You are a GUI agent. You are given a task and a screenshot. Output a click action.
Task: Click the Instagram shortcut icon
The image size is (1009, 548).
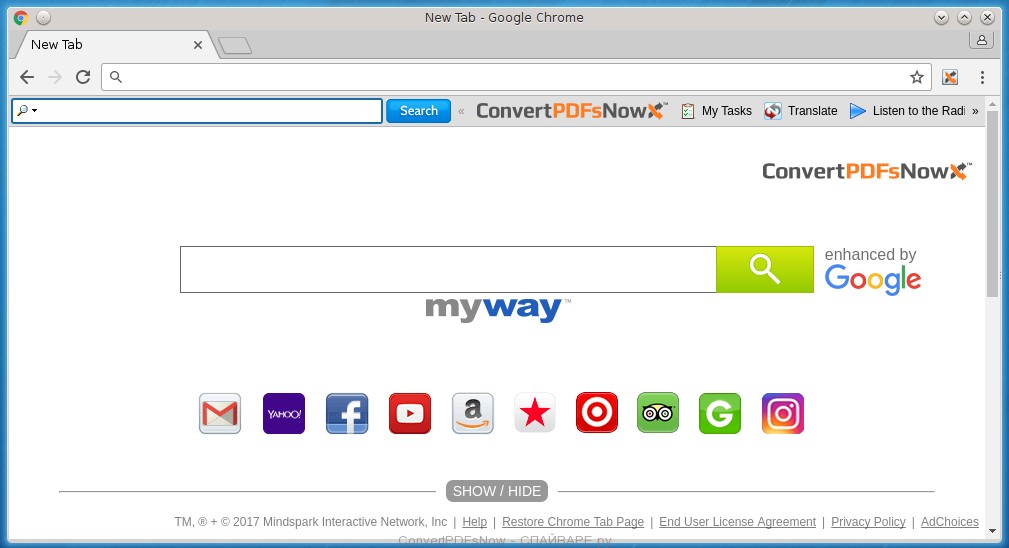point(783,413)
